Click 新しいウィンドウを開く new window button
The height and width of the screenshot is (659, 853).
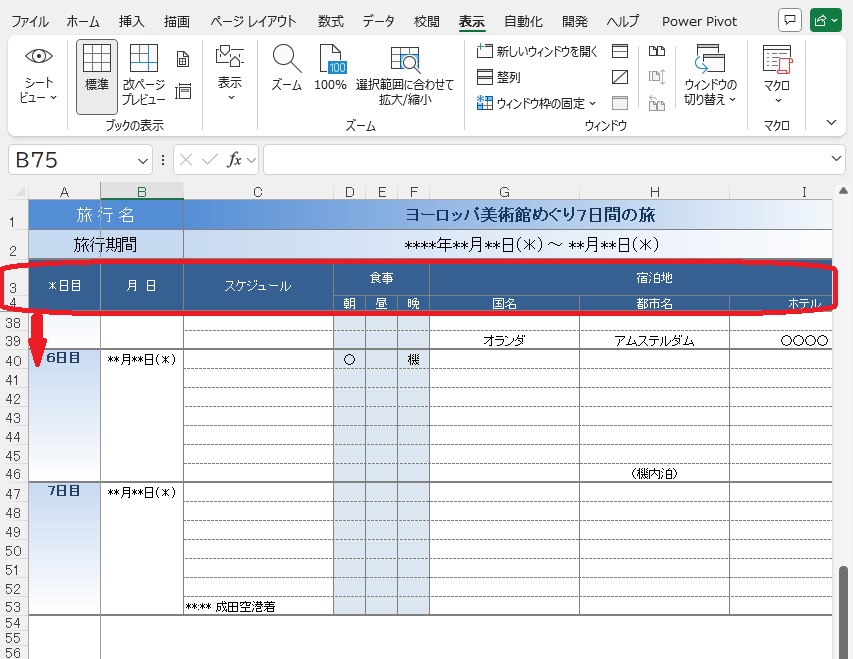[x=537, y=51]
